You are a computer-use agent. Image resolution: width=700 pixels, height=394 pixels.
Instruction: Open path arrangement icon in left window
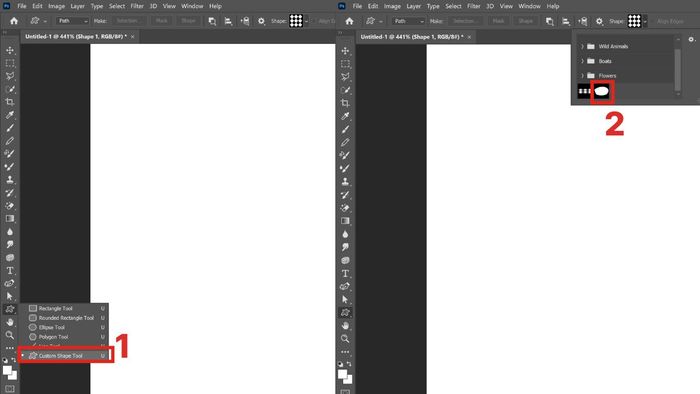(245, 21)
